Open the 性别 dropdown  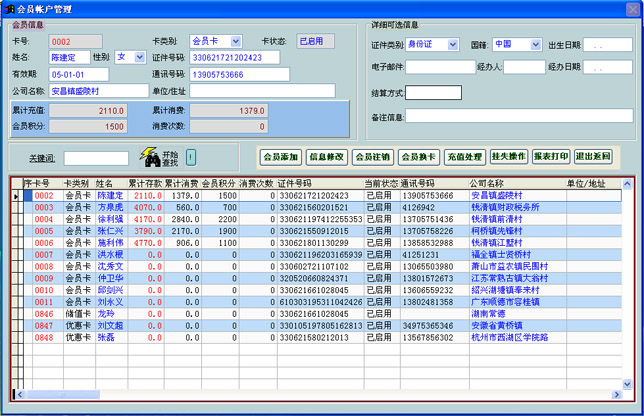(x=139, y=58)
